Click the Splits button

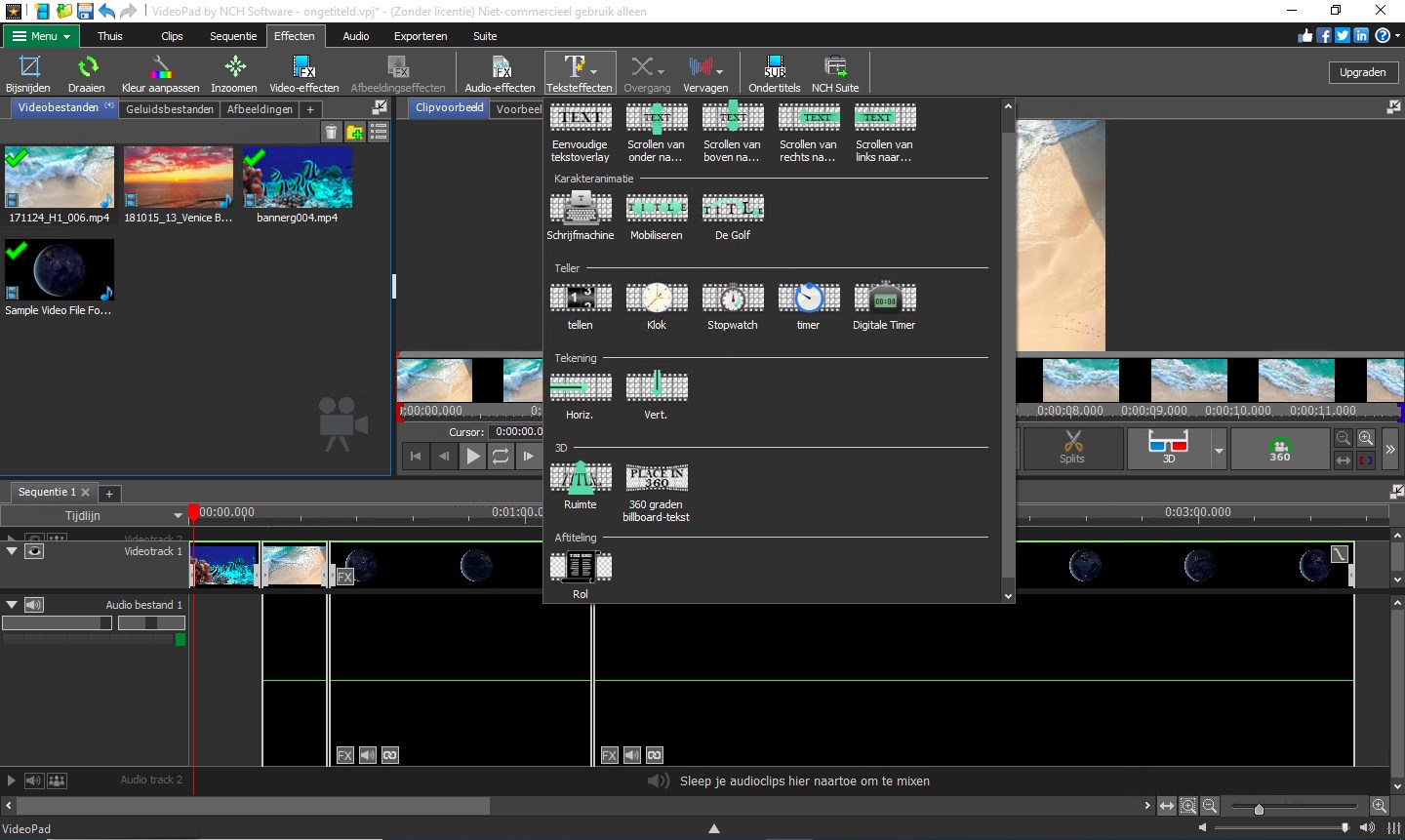pyautogui.click(x=1070, y=449)
